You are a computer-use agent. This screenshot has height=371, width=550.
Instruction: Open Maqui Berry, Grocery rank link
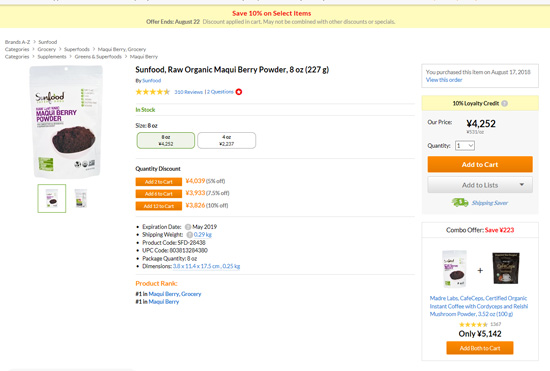(x=175, y=294)
